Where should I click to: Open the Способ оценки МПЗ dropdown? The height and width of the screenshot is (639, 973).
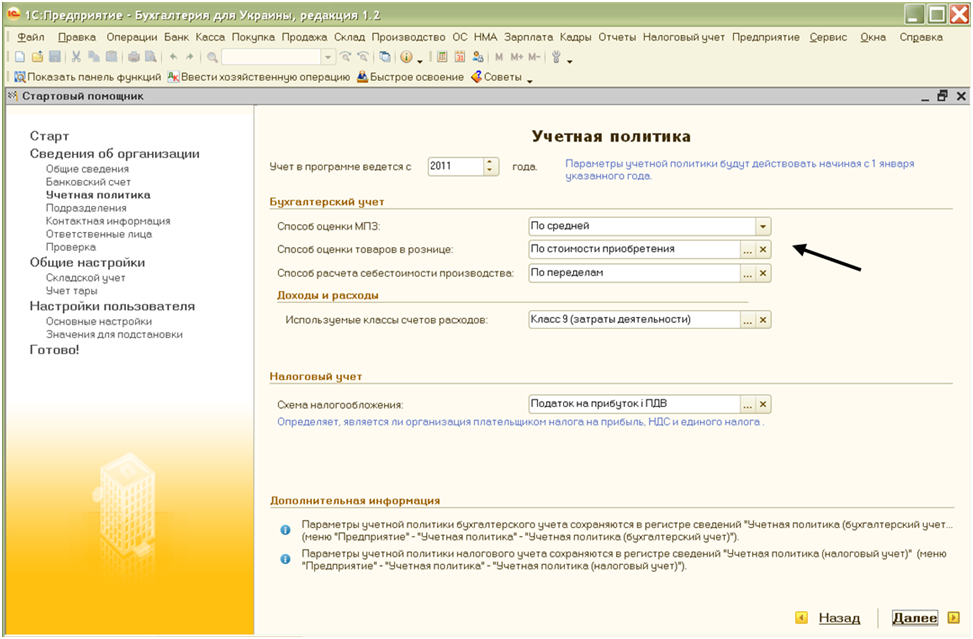click(763, 226)
